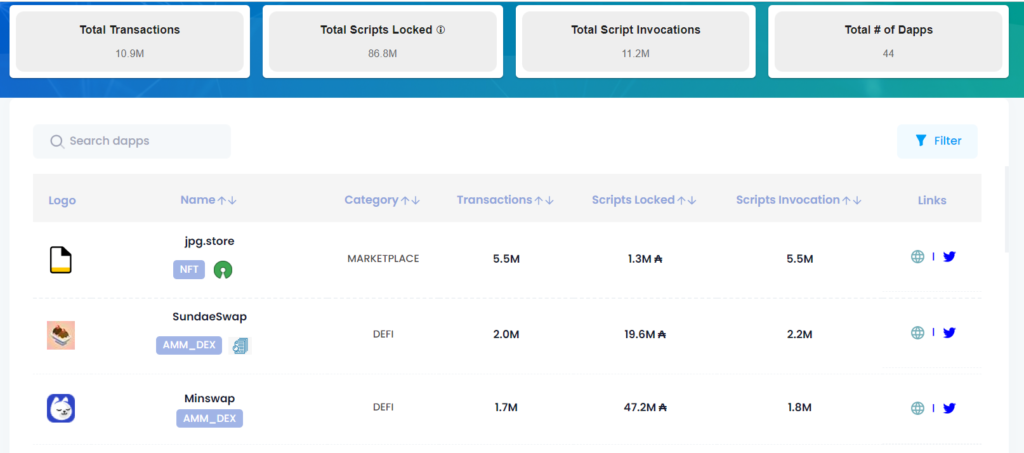Click the Search dapps field
The width and height of the screenshot is (1024, 453).
click(132, 141)
